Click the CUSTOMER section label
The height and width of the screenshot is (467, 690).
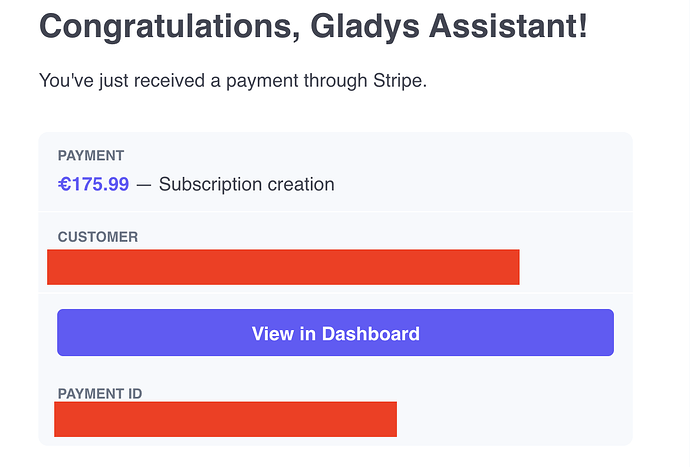pos(98,237)
